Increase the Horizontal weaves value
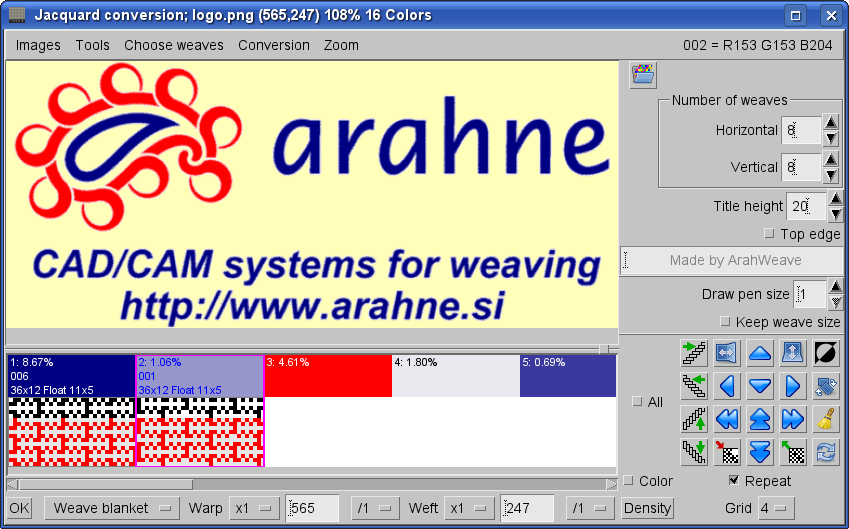This screenshot has height=529, width=849. tap(831, 122)
